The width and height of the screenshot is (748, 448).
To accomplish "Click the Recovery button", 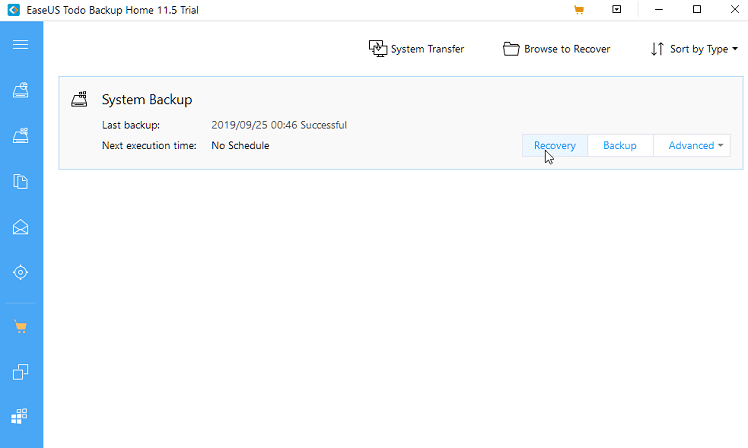I will (x=555, y=146).
